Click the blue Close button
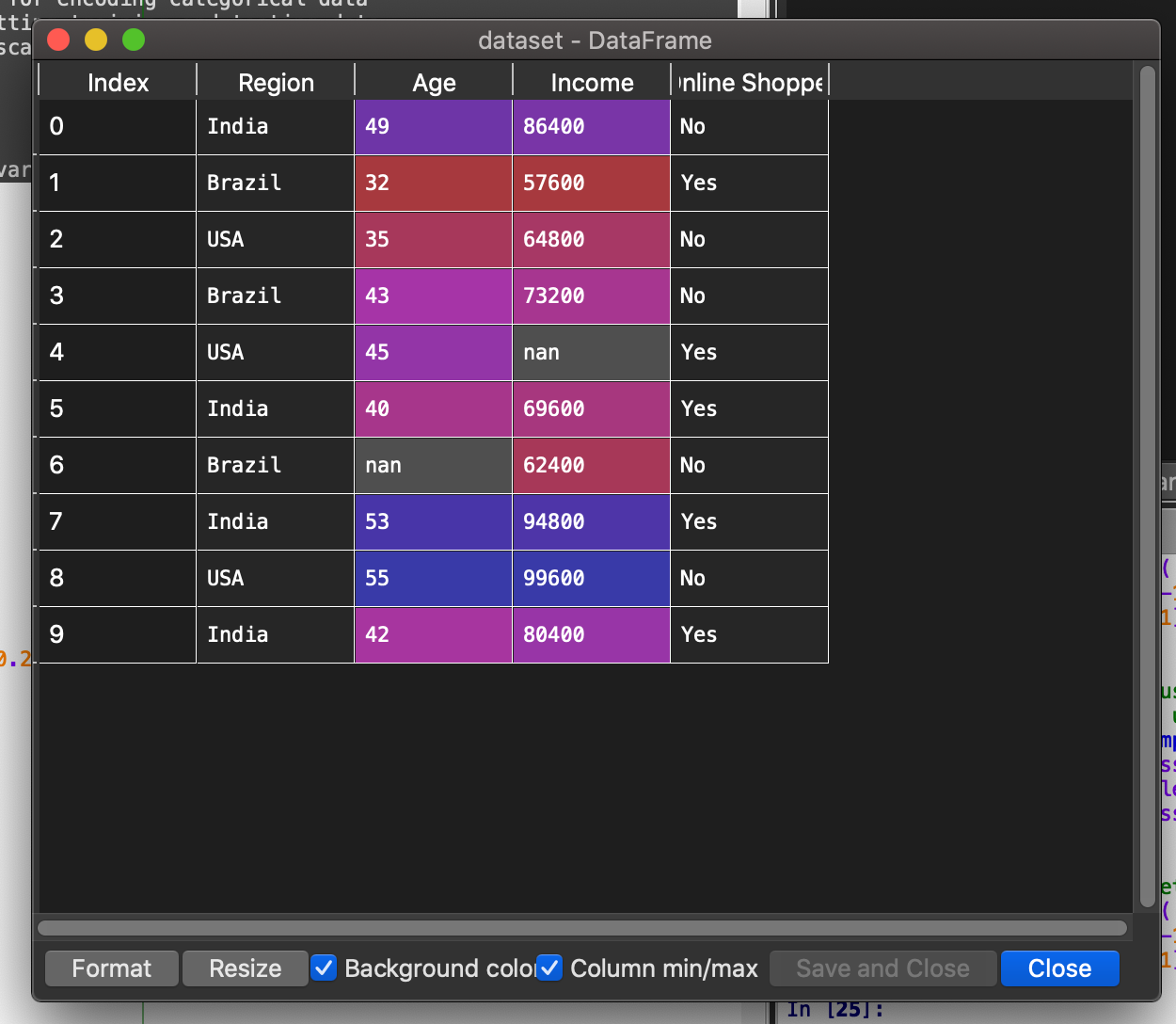 click(1059, 968)
